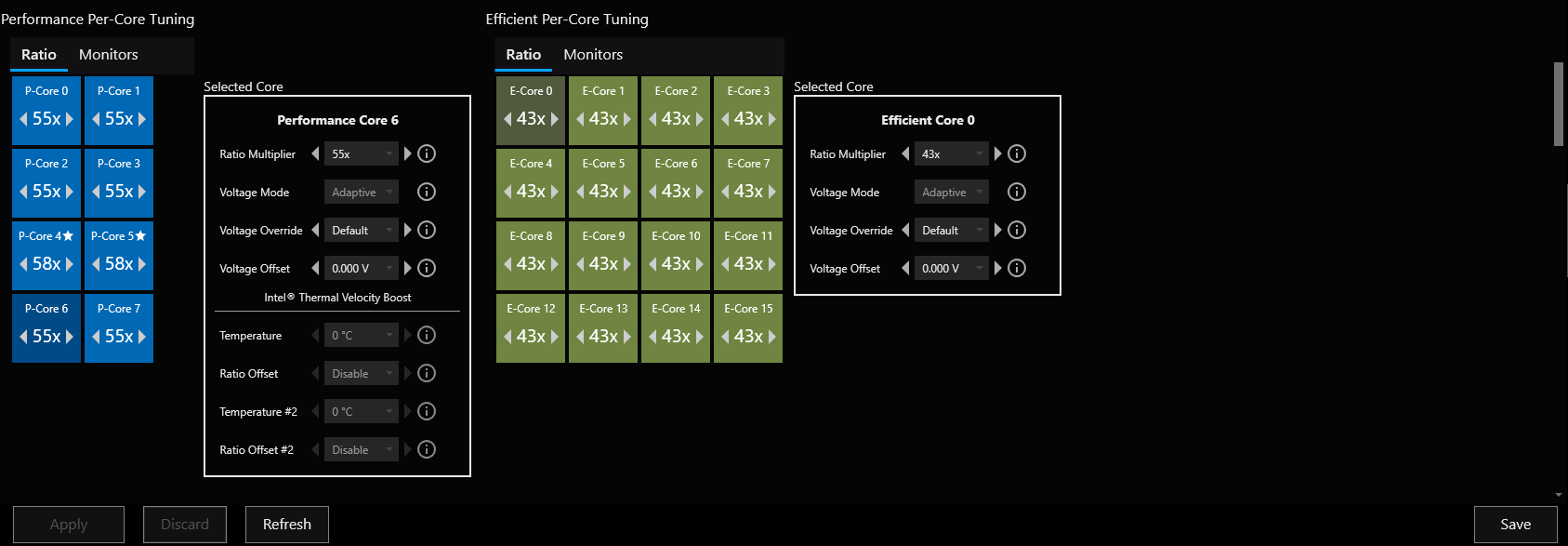The image size is (1568, 546).
Task: Decrease P-Core 2 ratio with left arrow
Action: tap(23, 192)
